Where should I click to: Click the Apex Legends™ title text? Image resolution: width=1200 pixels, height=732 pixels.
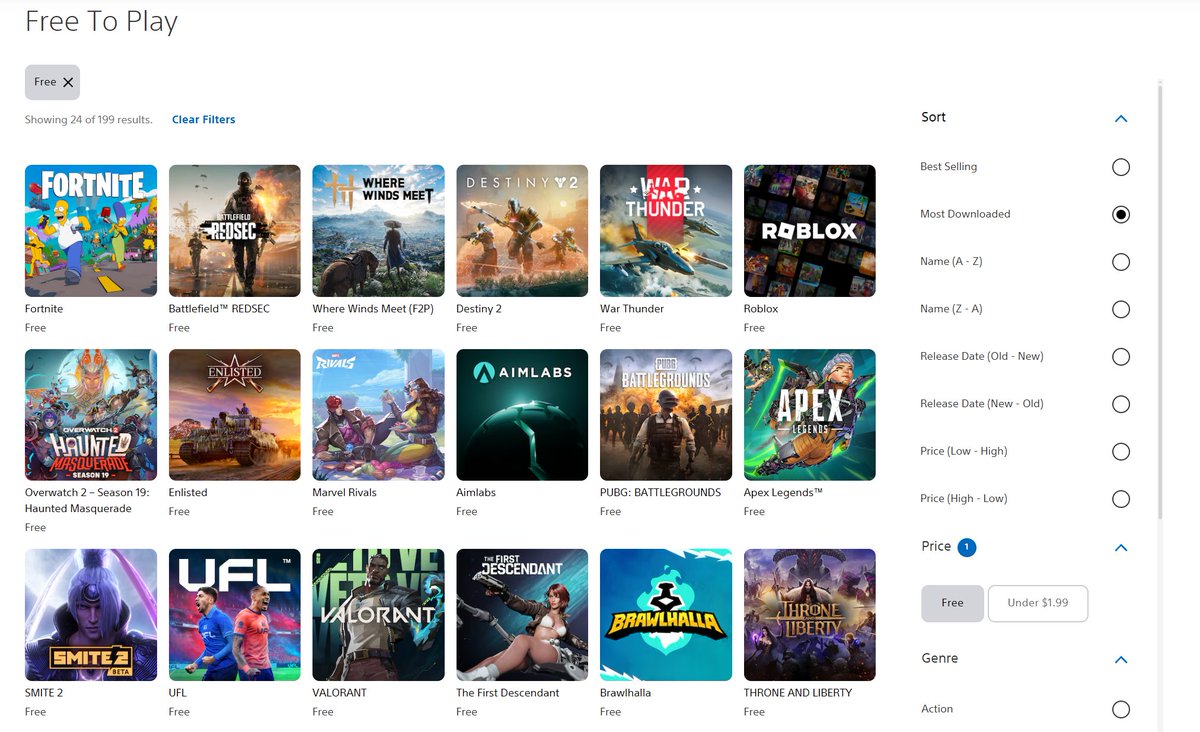click(783, 493)
